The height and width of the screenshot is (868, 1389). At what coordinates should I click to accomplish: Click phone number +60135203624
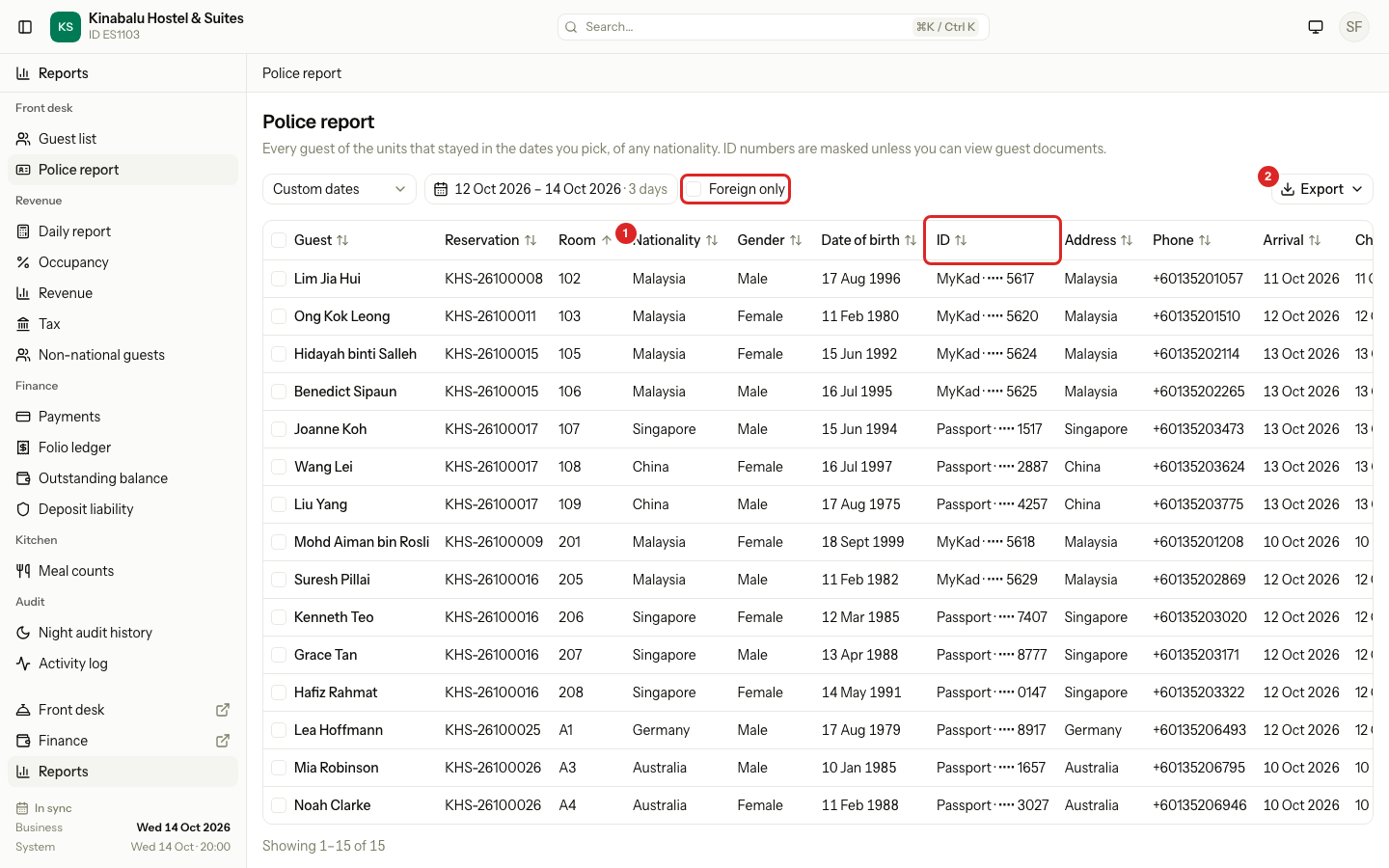coord(1199,467)
